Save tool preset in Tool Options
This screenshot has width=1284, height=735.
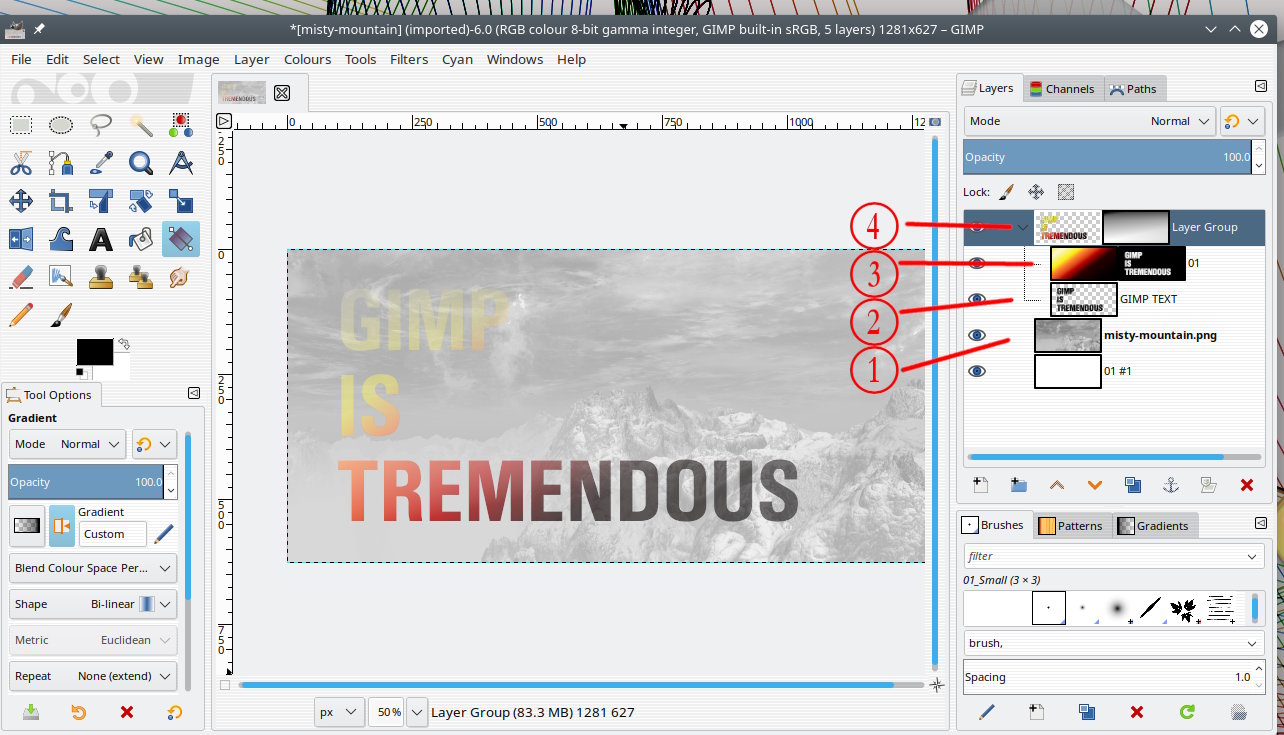31,712
